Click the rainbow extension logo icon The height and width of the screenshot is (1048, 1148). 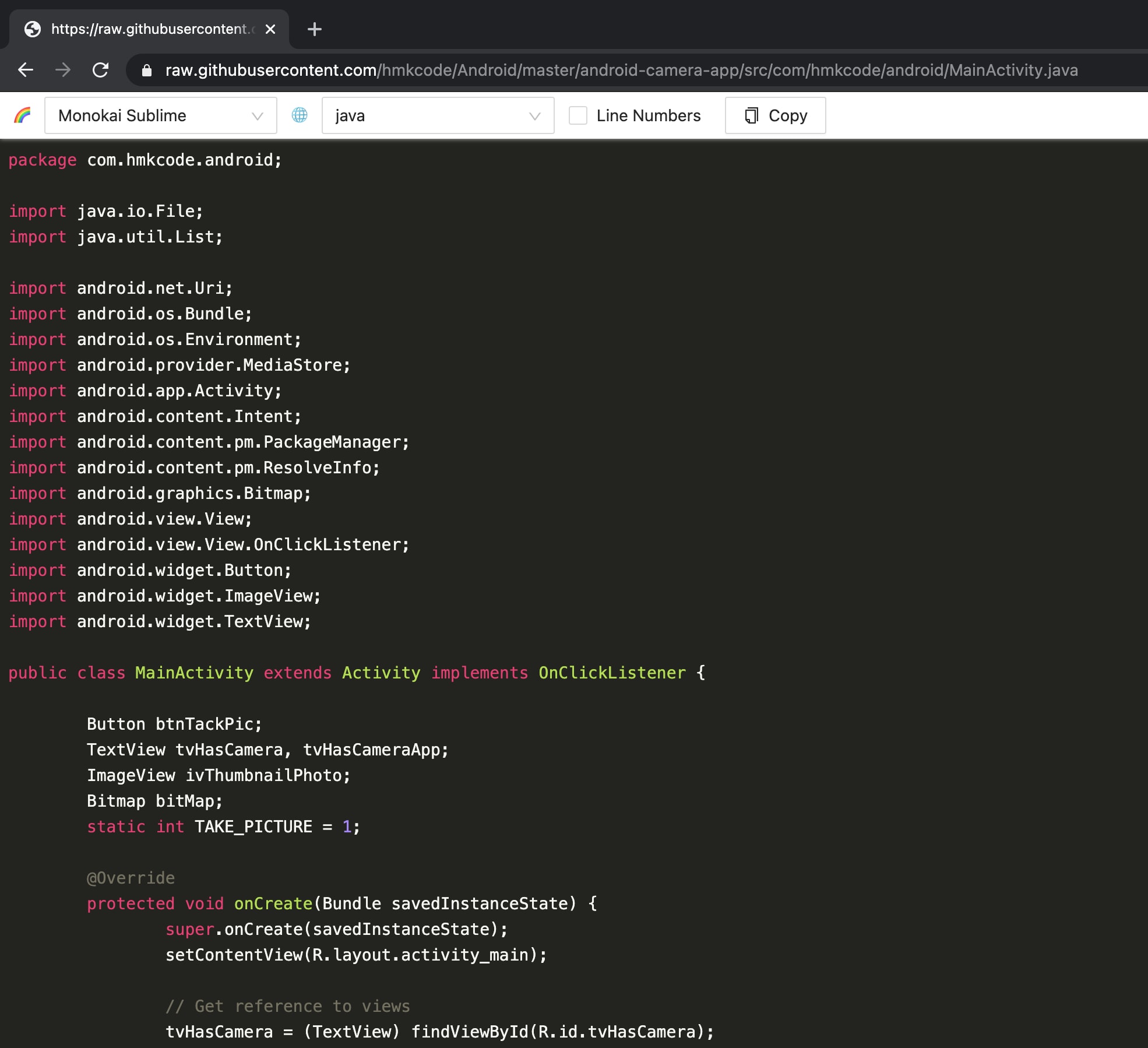coord(22,115)
